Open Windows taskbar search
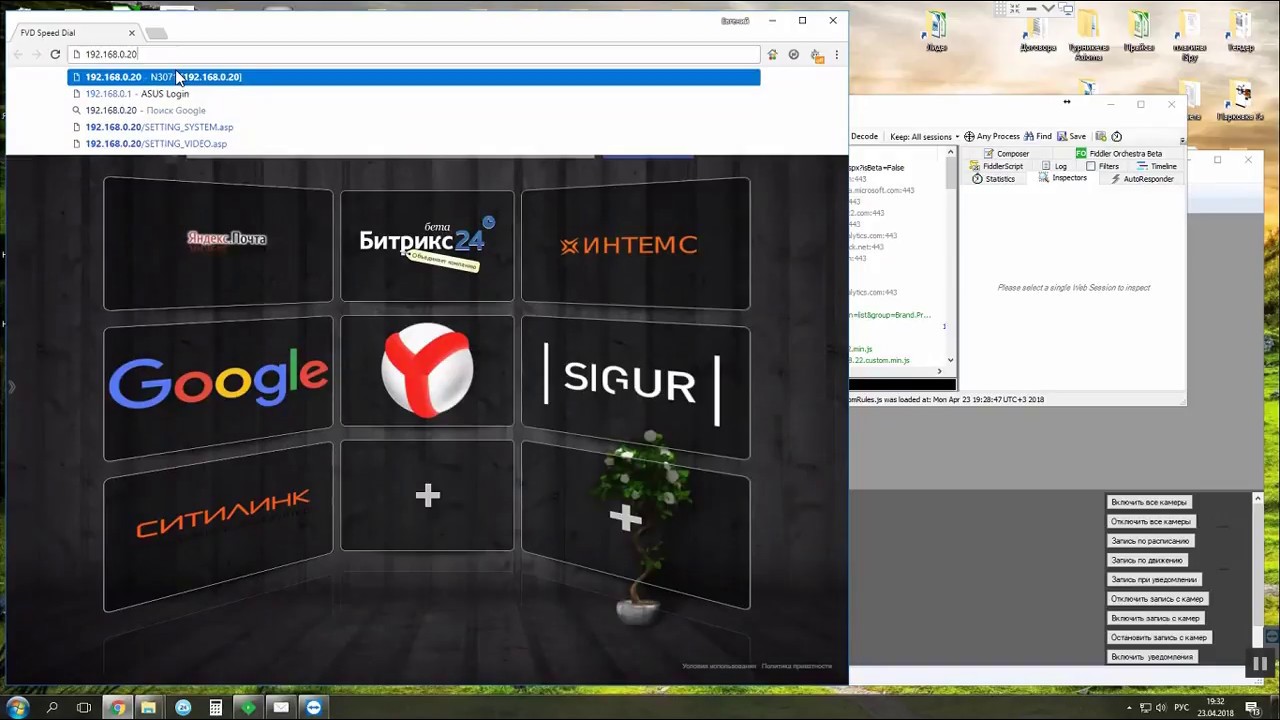The image size is (1280, 720). [52, 708]
